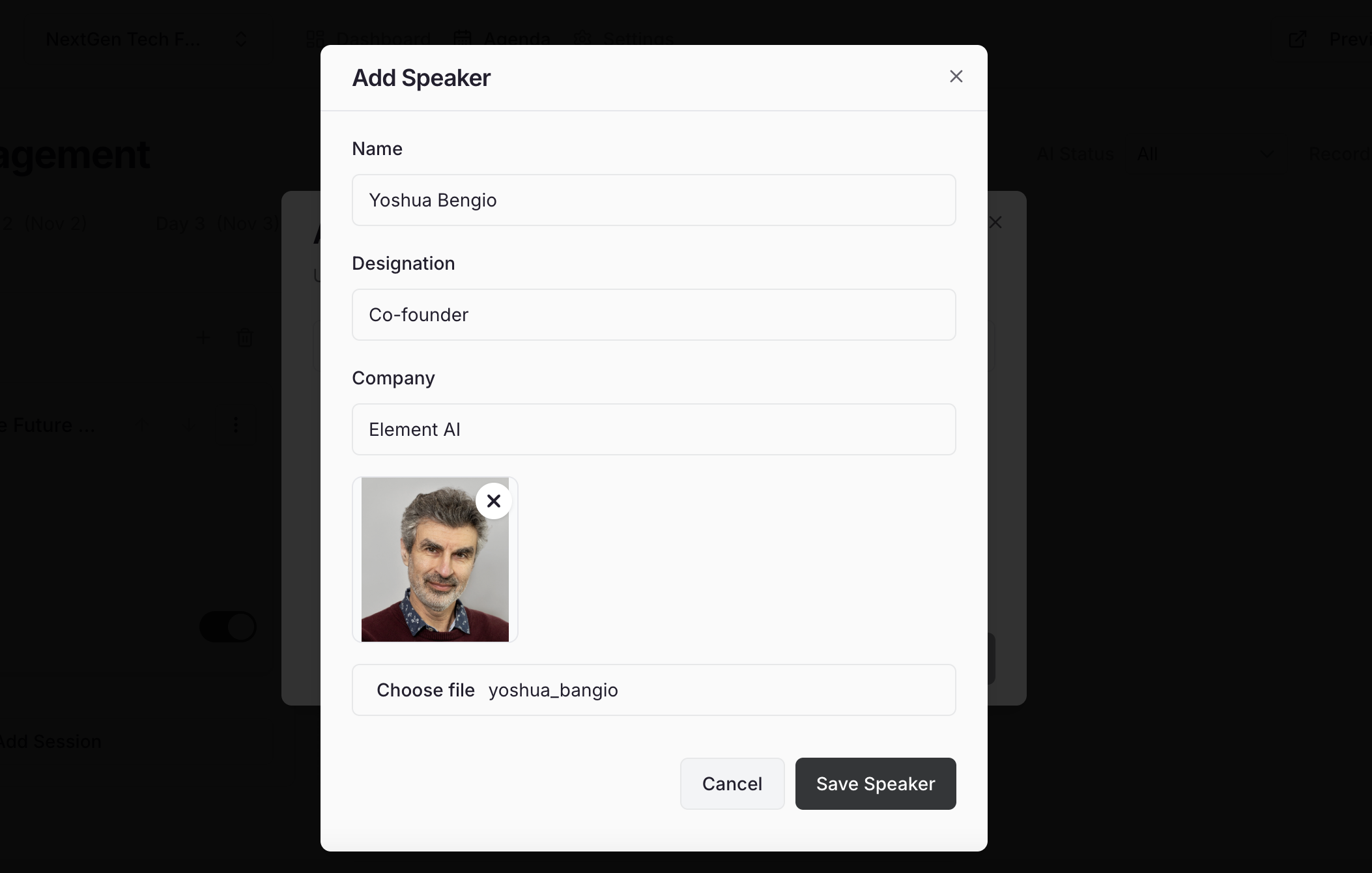Switch to the Day 3 (Nov 3) tab
Image resolution: width=1372 pixels, height=873 pixels.
[x=216, y=223]
